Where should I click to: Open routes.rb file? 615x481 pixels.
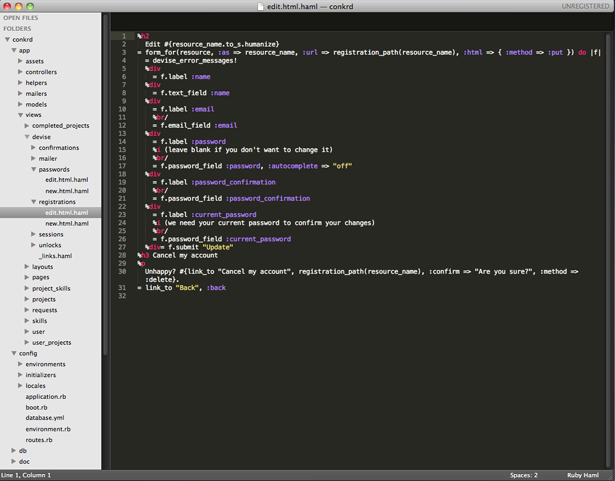tap(39, 440)
